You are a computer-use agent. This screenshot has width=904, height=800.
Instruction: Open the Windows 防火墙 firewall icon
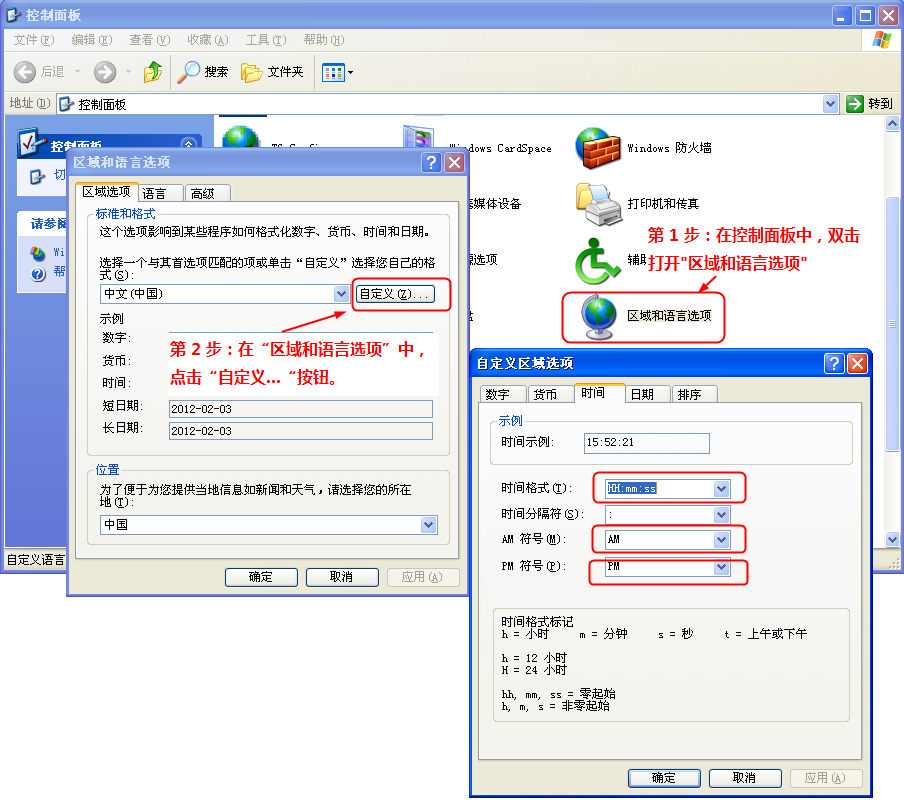(x=599, y=148)
